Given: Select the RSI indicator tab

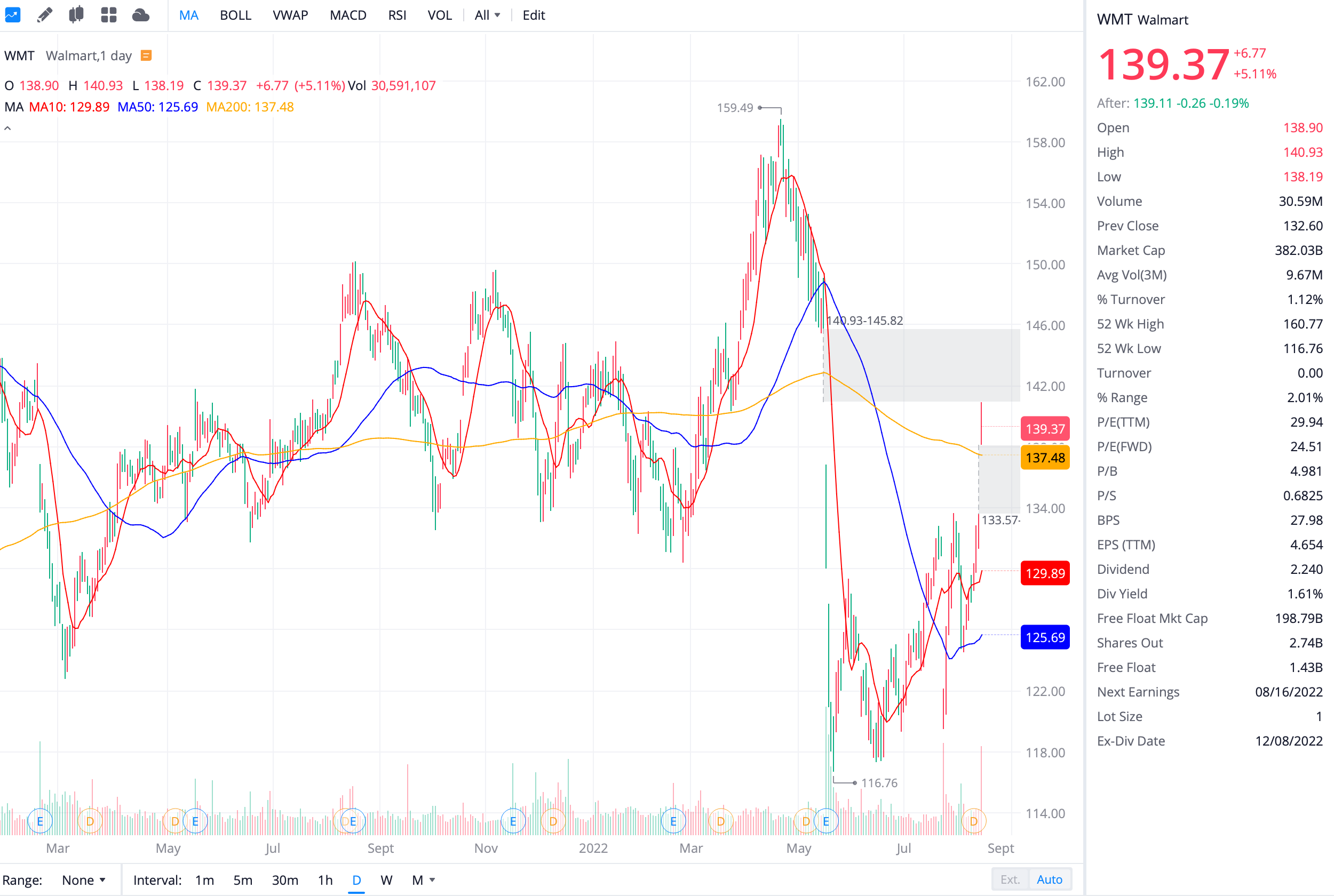Looking at the screenshot, I should pyautogui.click(x=397, y=15).
